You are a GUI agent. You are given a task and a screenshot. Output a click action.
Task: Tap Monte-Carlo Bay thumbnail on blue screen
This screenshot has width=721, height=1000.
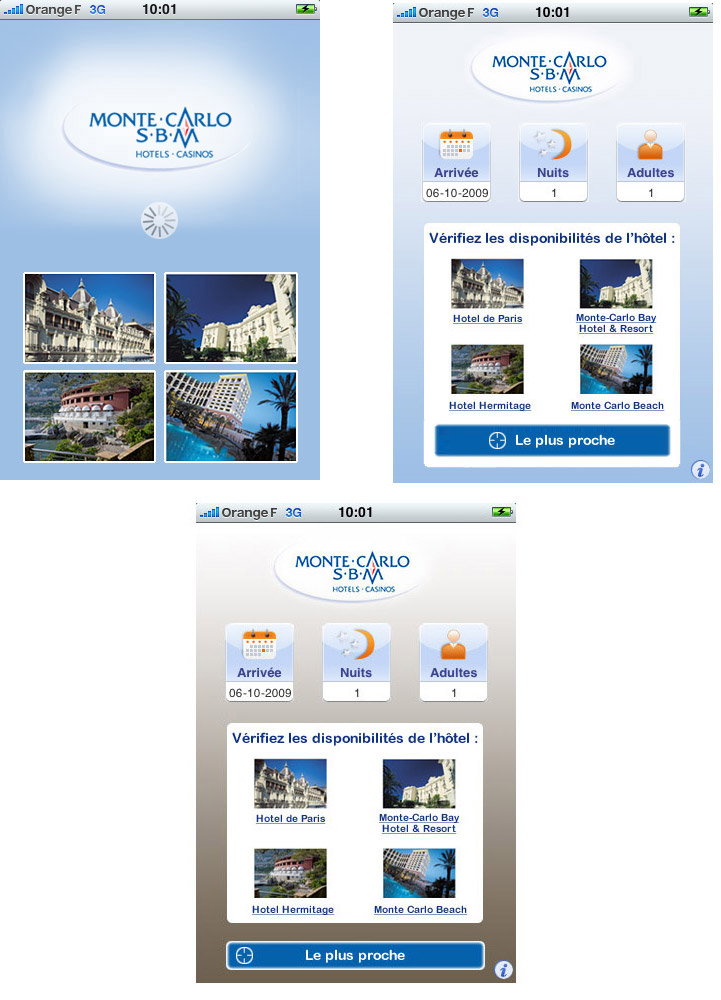click(x=616, y=284)
